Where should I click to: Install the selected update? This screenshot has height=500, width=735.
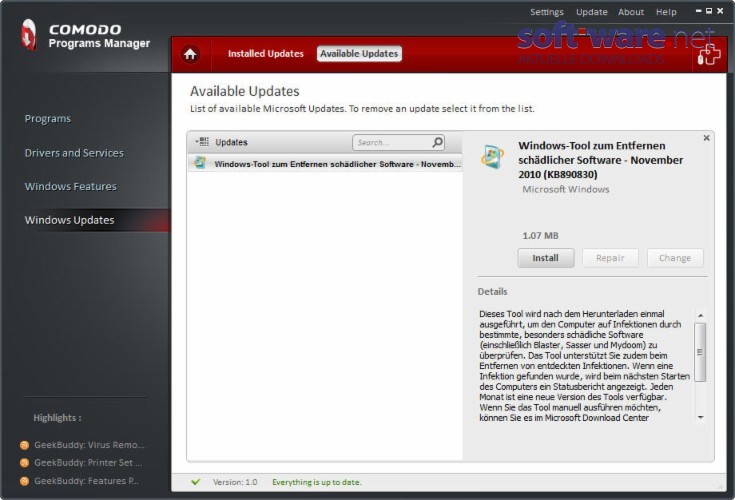pyautogui.click(x=546, y=258)
